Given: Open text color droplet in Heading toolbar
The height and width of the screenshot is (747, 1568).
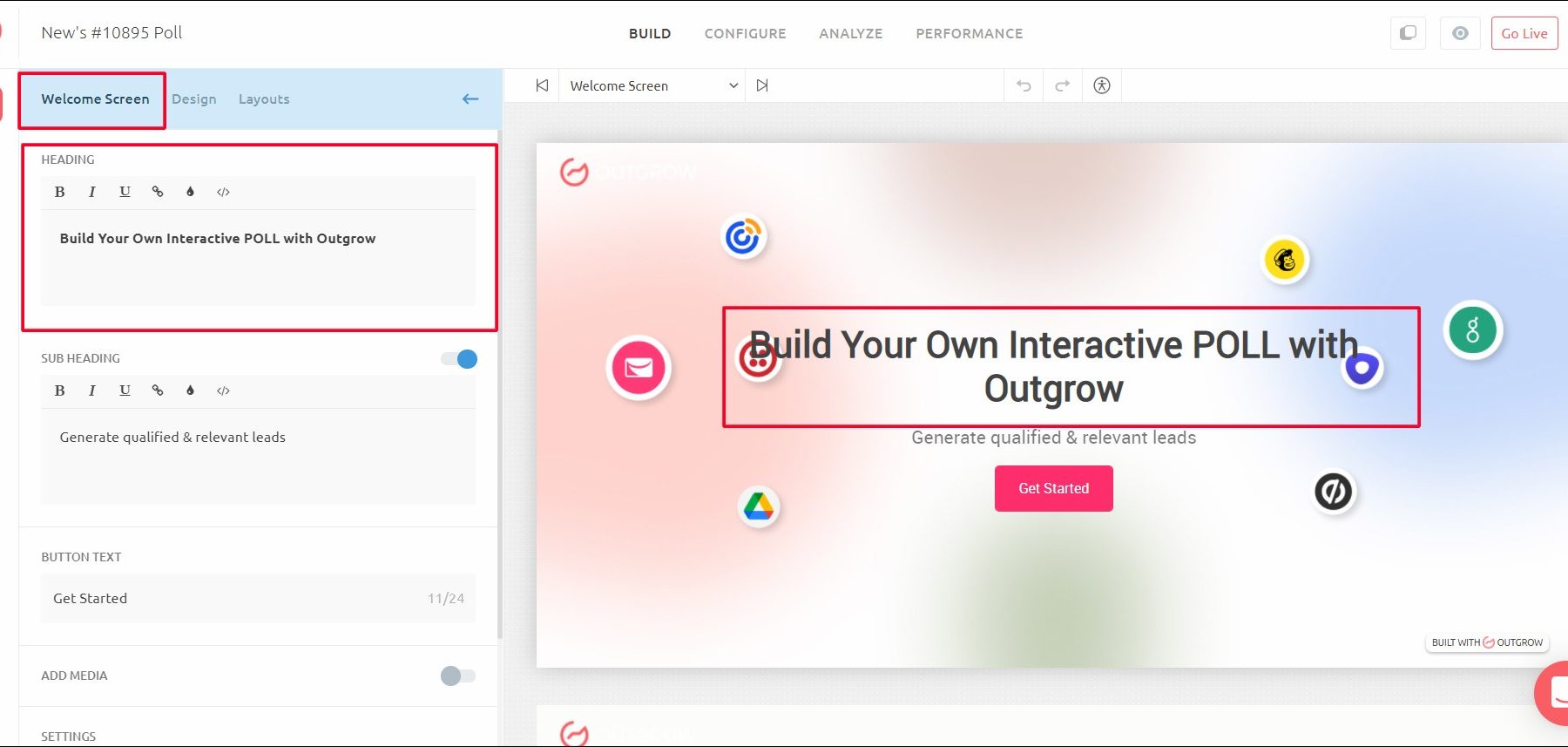Looking at the screenshot, I should click(190, 192).
